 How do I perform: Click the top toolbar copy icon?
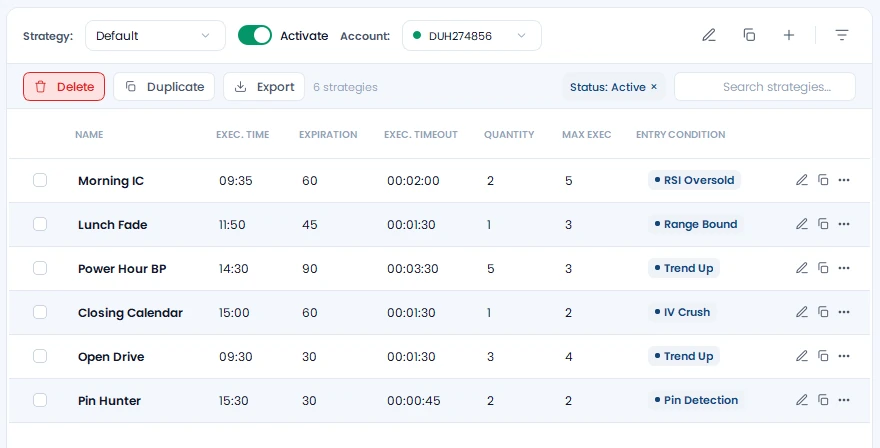[x=749, y=35]
